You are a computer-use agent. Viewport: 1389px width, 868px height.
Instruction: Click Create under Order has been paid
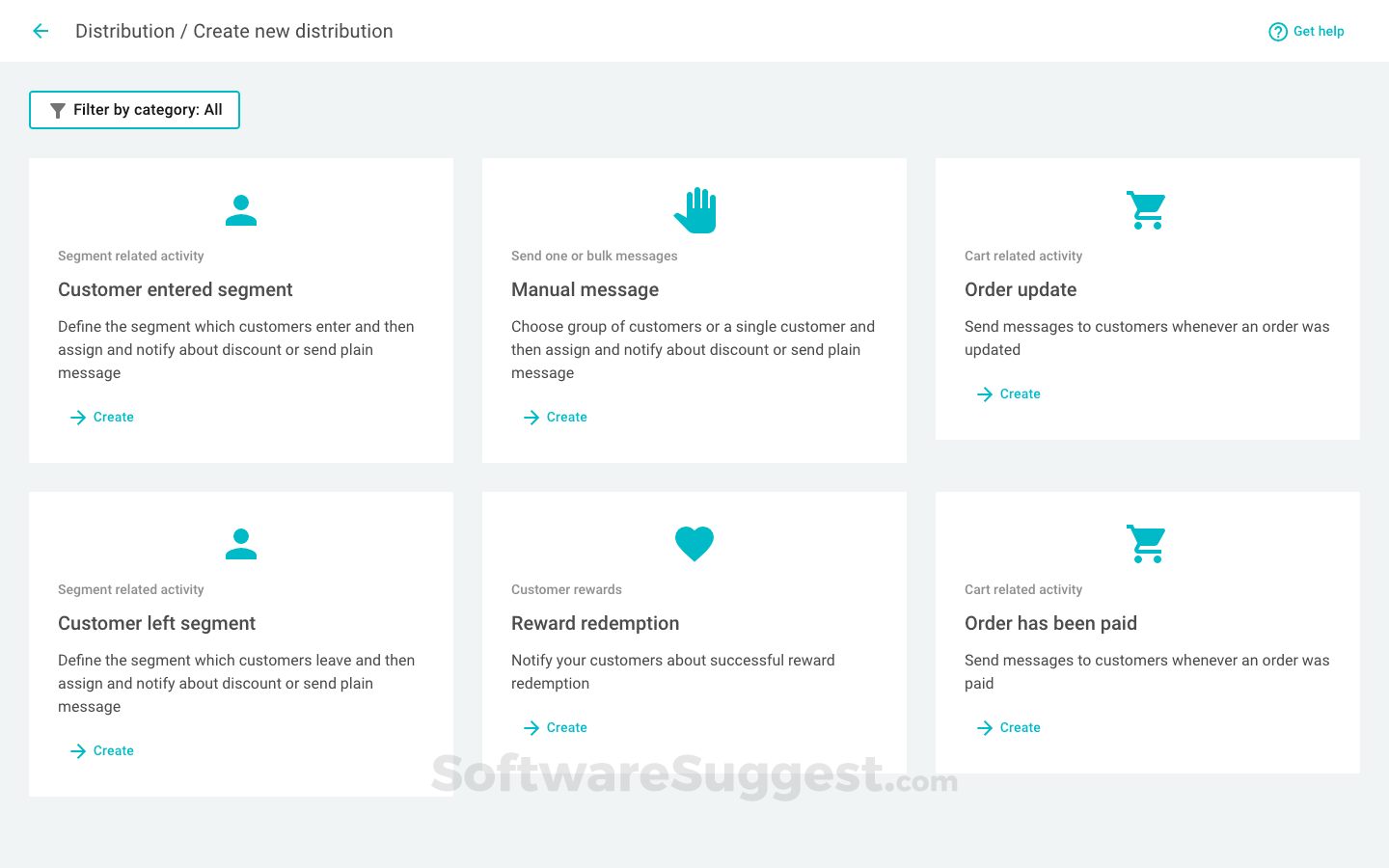point(1021,727)
